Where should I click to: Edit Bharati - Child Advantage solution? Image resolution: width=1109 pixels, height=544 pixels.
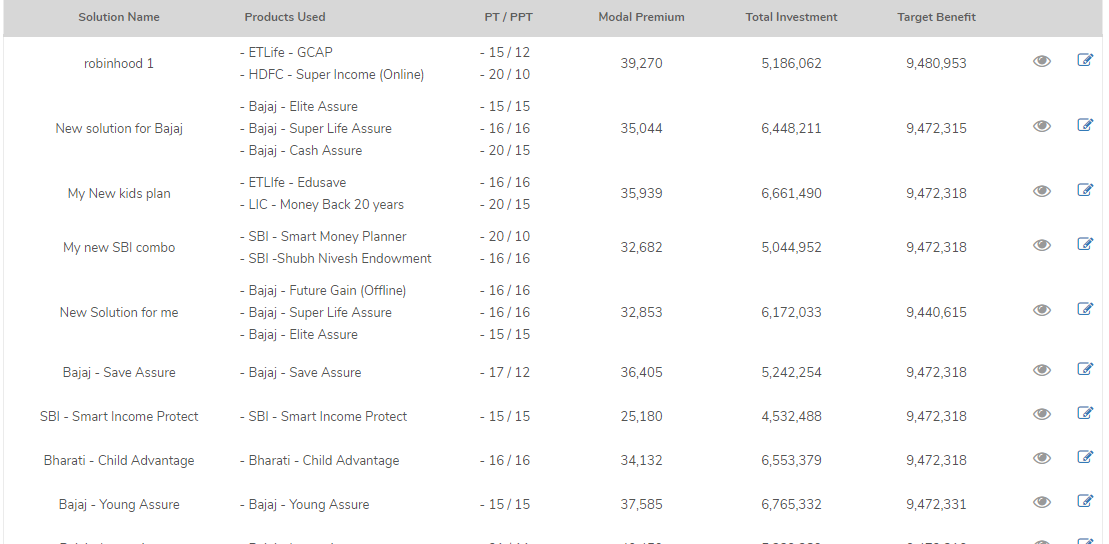[x=1085, y=457]
